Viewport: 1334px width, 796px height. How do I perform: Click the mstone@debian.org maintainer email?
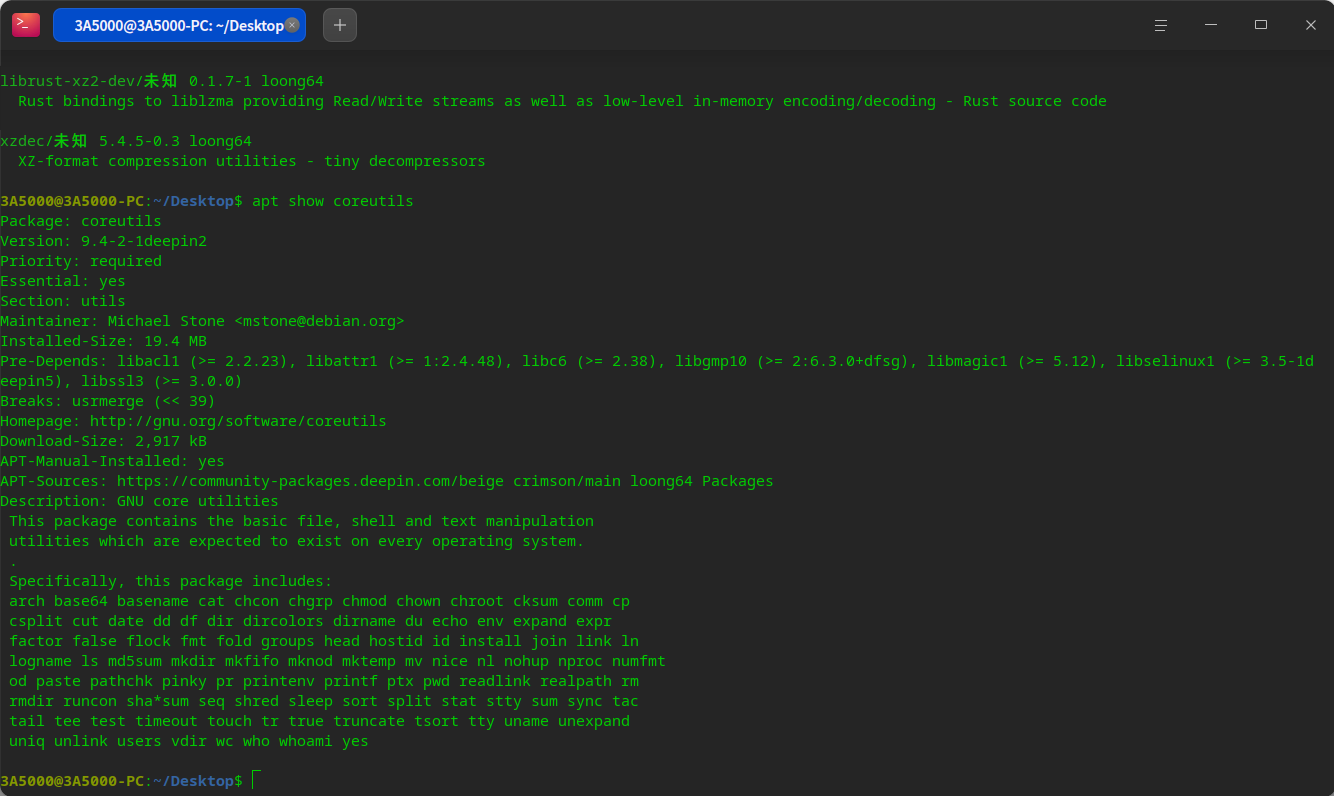(x=319, y=321)
